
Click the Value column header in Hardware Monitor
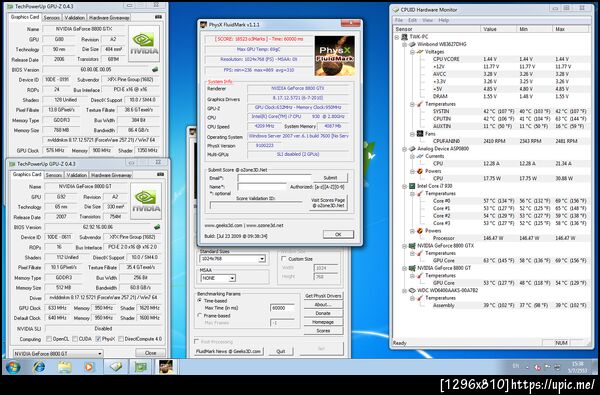tap(498, 29)
